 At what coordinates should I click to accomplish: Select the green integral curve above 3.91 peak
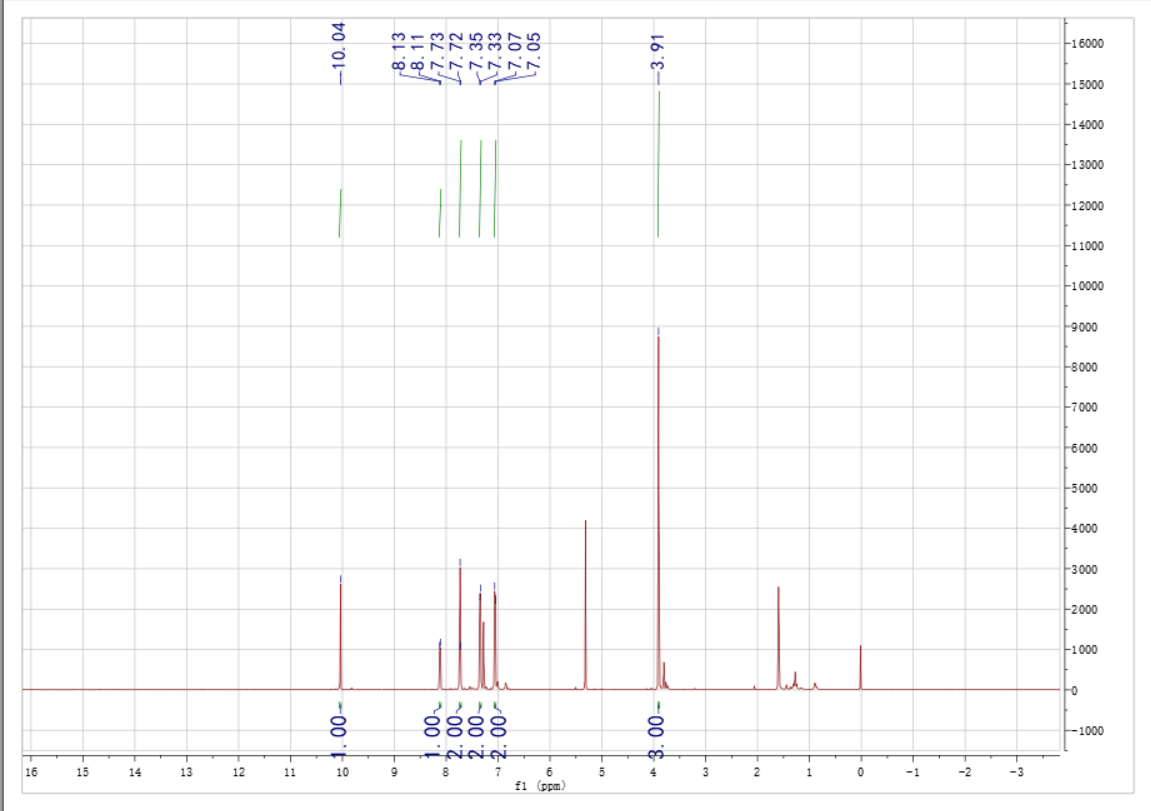658,164
